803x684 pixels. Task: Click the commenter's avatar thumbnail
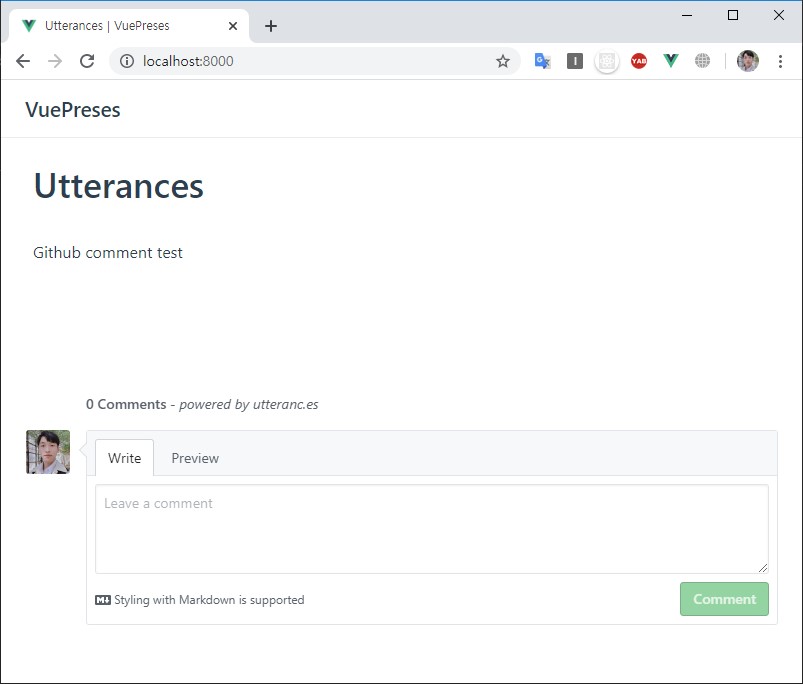click(48, 452)
